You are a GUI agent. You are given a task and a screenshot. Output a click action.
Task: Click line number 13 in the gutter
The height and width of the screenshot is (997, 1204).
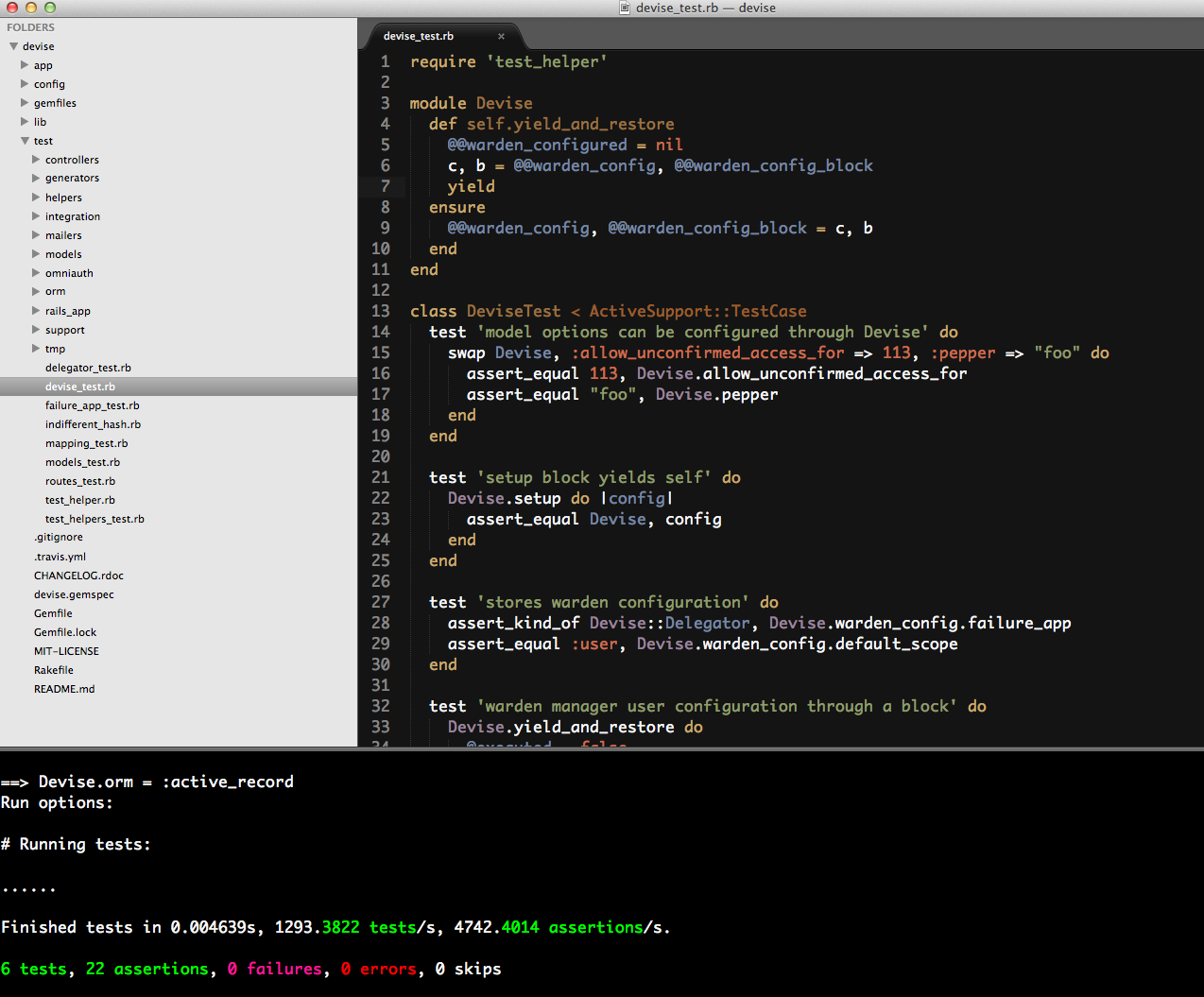click(380, 311)
